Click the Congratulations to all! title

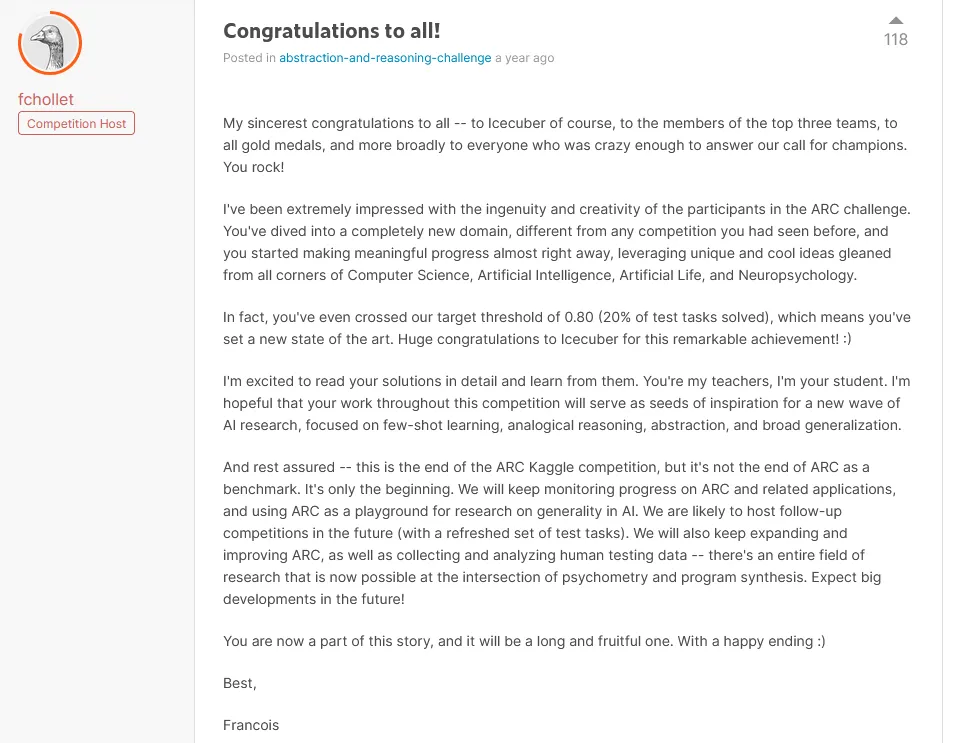coord(332,31)
